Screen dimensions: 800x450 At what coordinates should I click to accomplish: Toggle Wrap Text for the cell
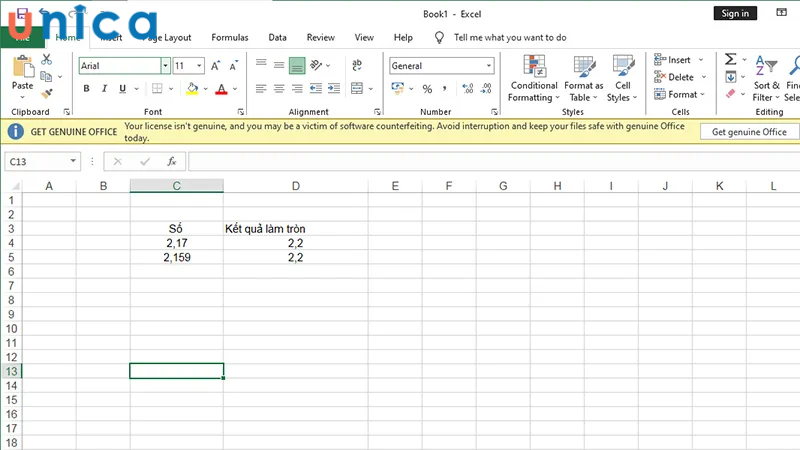click(353, 63)
